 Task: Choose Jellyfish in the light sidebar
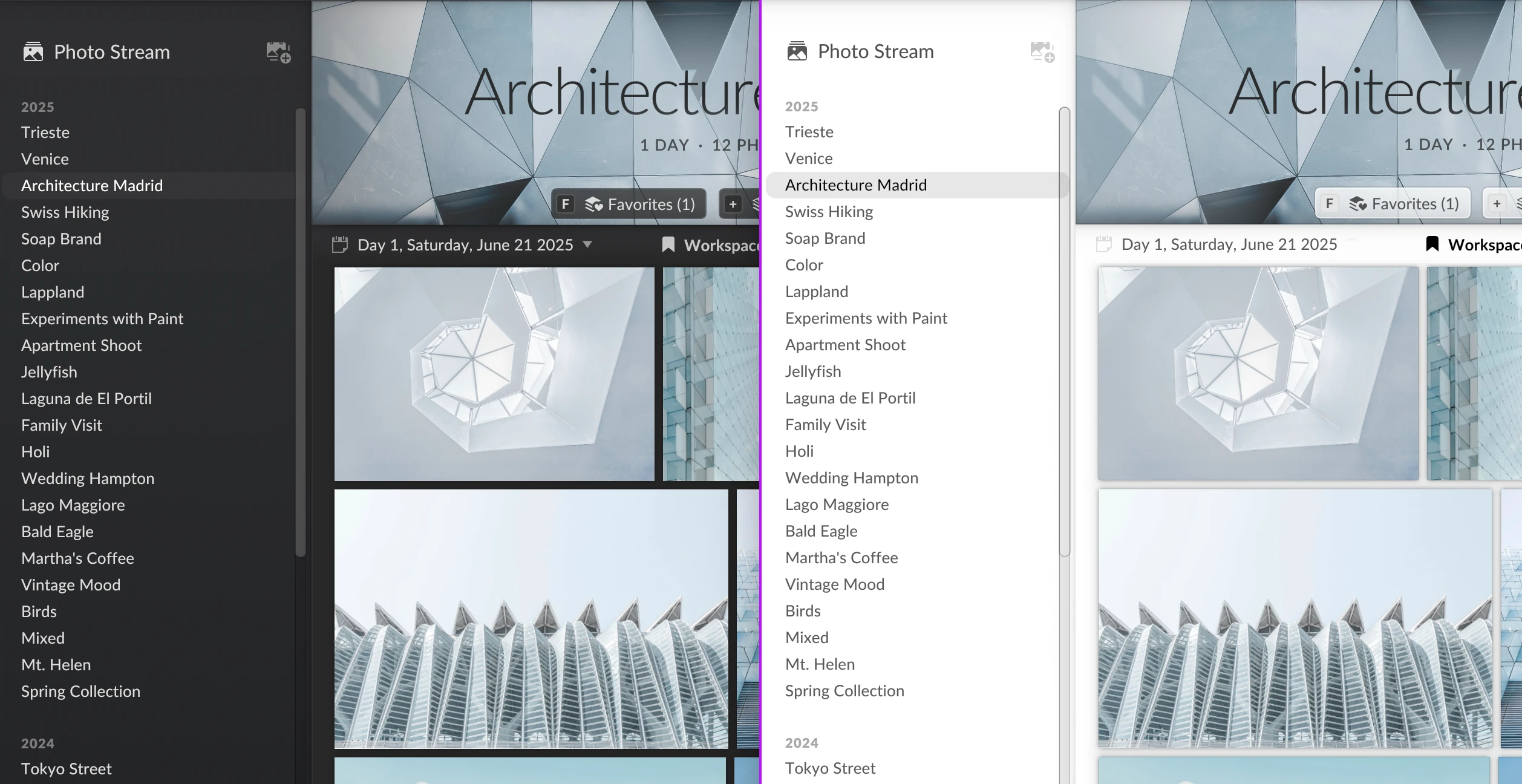(x=813, y=371)
